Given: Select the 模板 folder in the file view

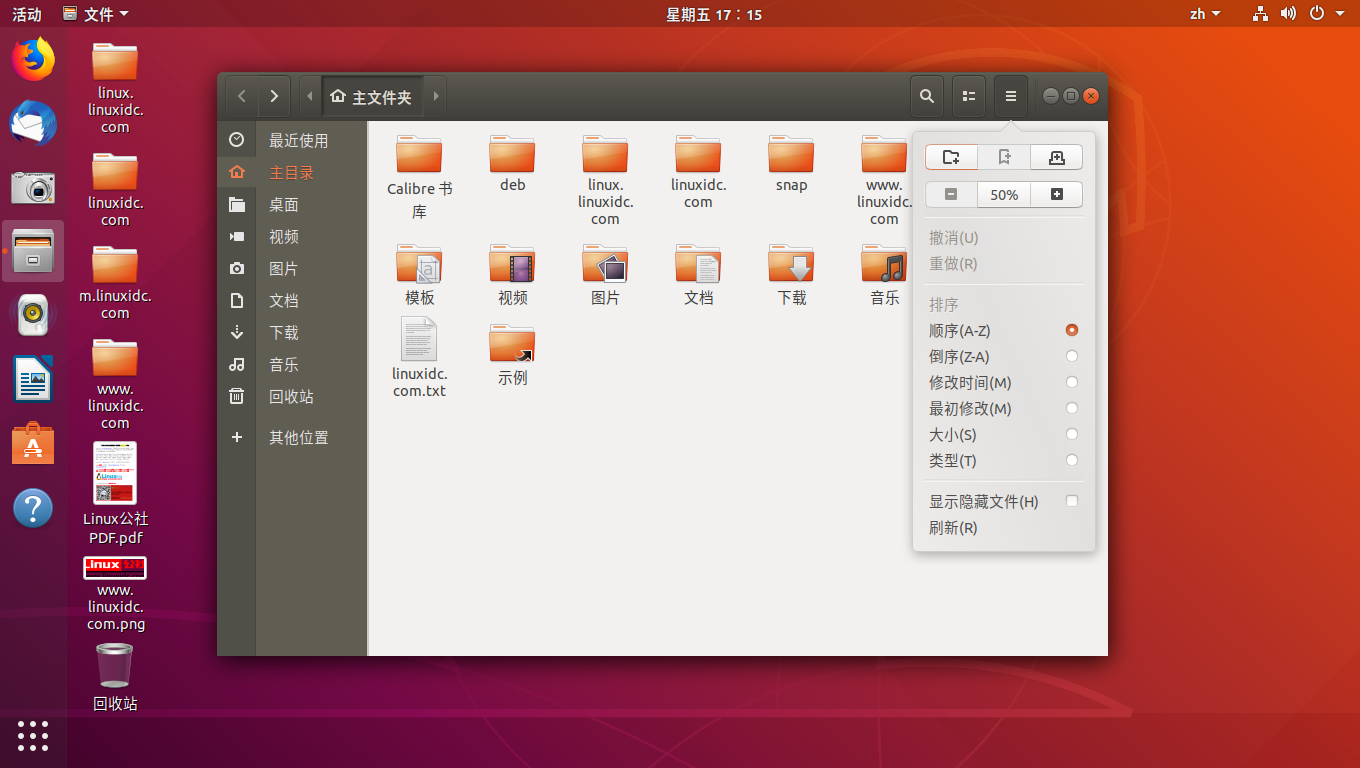Looking at the screenshot, I should coord(419,274).
